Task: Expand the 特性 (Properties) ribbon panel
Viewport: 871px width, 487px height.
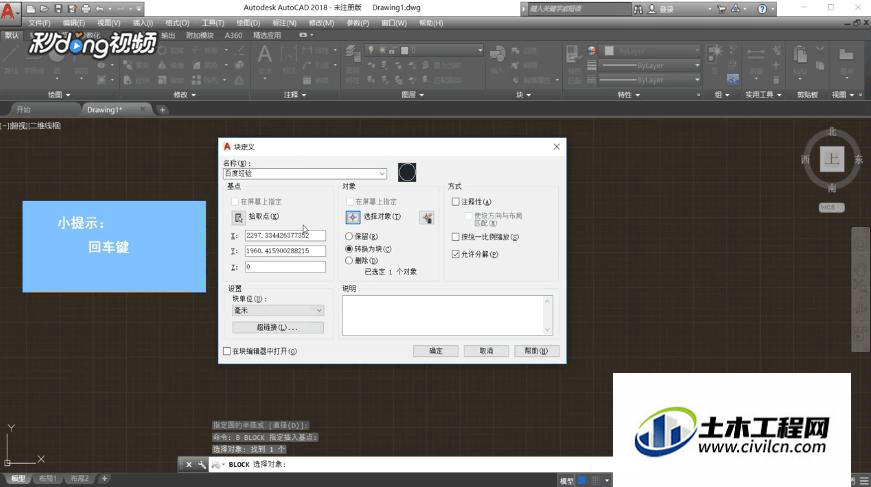Action: [628, 95]
